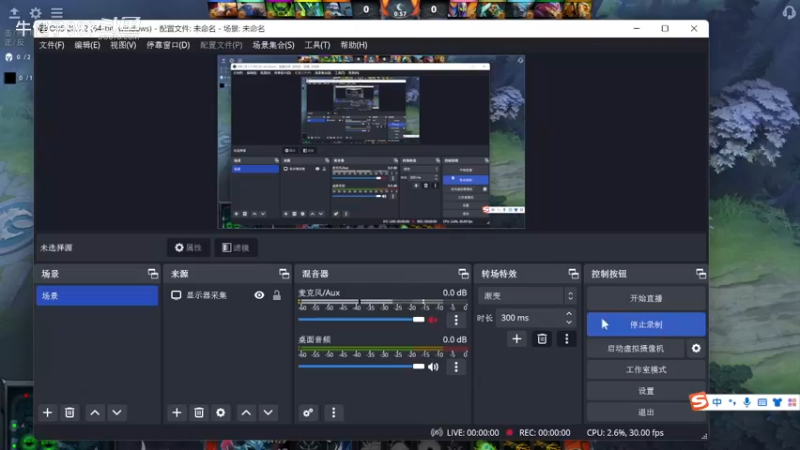The image size is (800, 450).
Task: Open 设置 from control buttons
Action: point(646,391)
